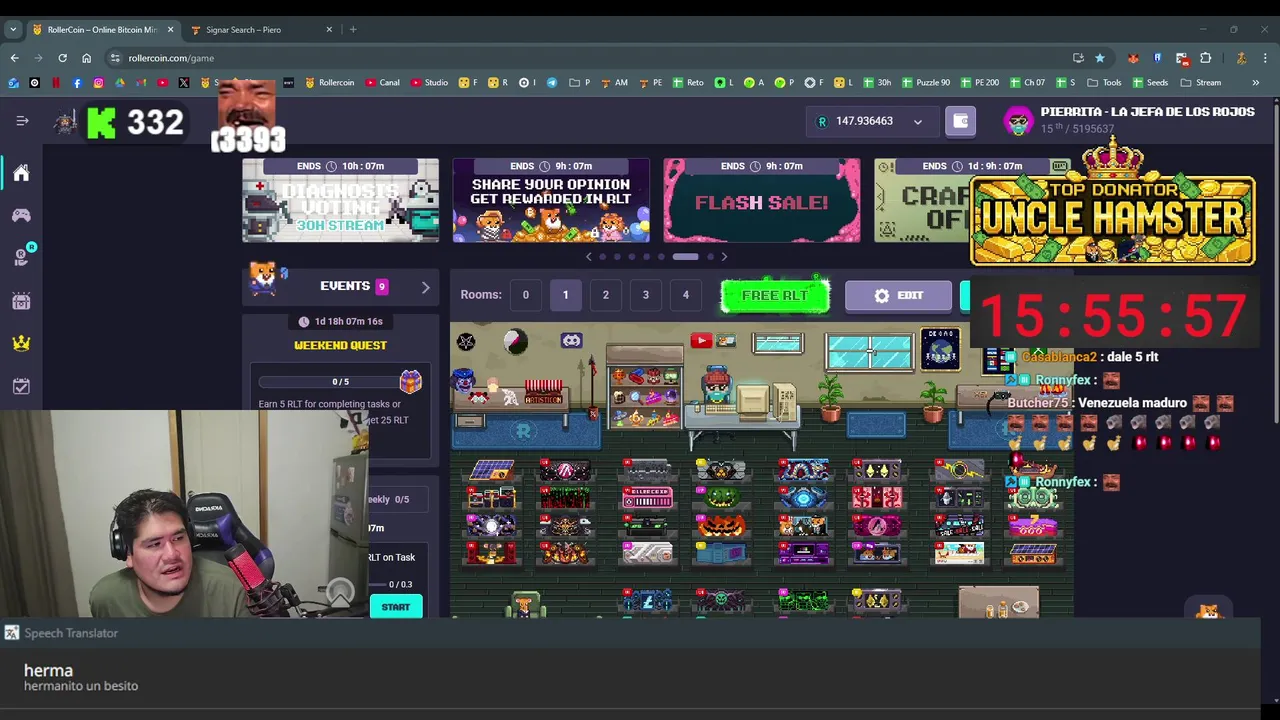Select the solar panel miner on first rack

coord(491,470)
